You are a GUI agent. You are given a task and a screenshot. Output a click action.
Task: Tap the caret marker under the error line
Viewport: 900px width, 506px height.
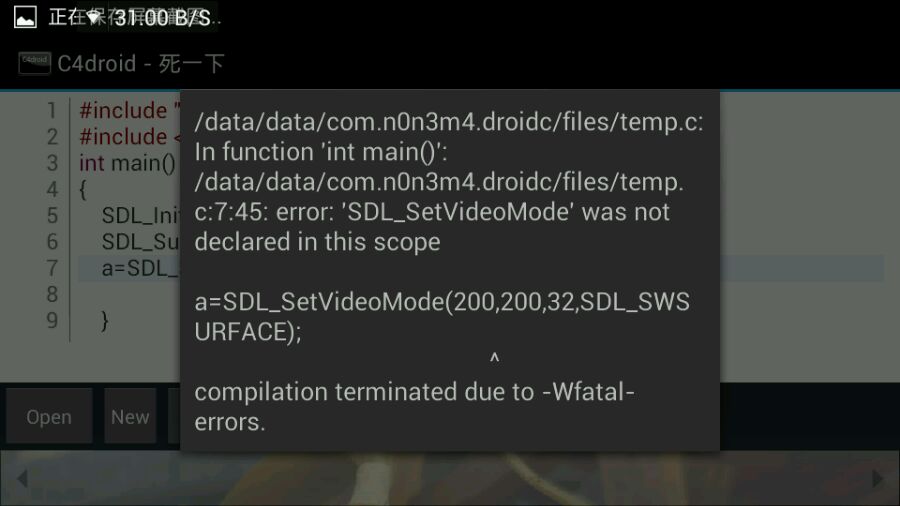point(494,359)
